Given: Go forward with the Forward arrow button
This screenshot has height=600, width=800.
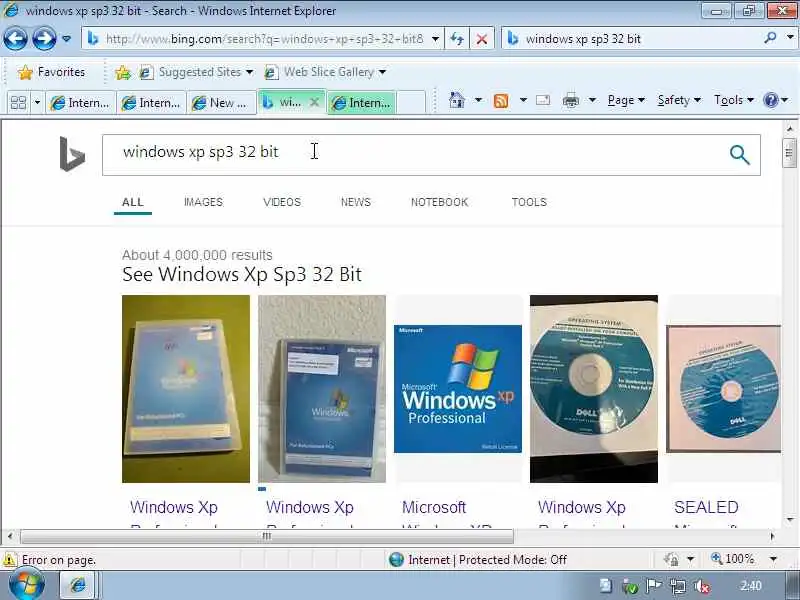Looking at the screenshot, I should 44,39.
